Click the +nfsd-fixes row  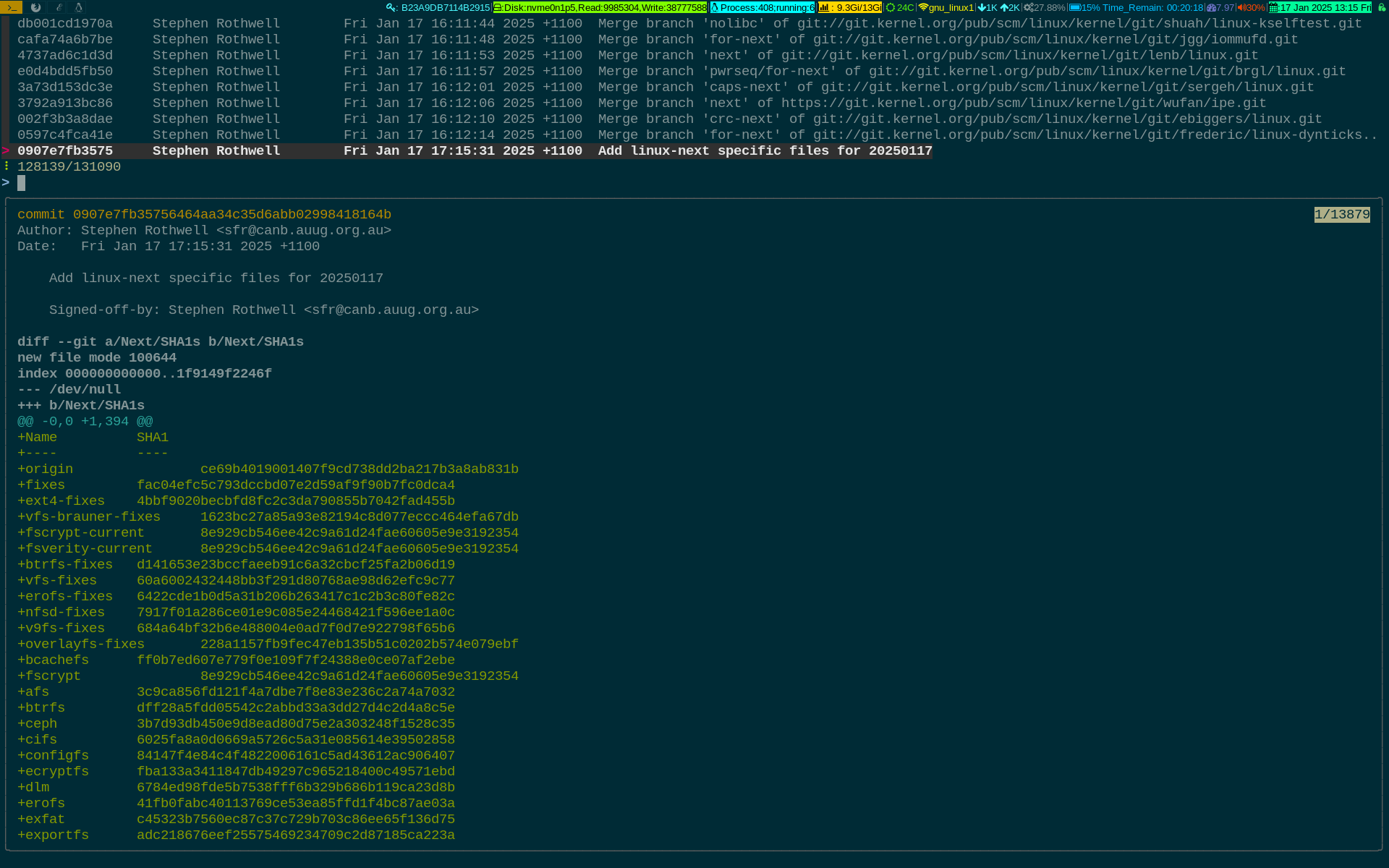[x=236, y=612]
